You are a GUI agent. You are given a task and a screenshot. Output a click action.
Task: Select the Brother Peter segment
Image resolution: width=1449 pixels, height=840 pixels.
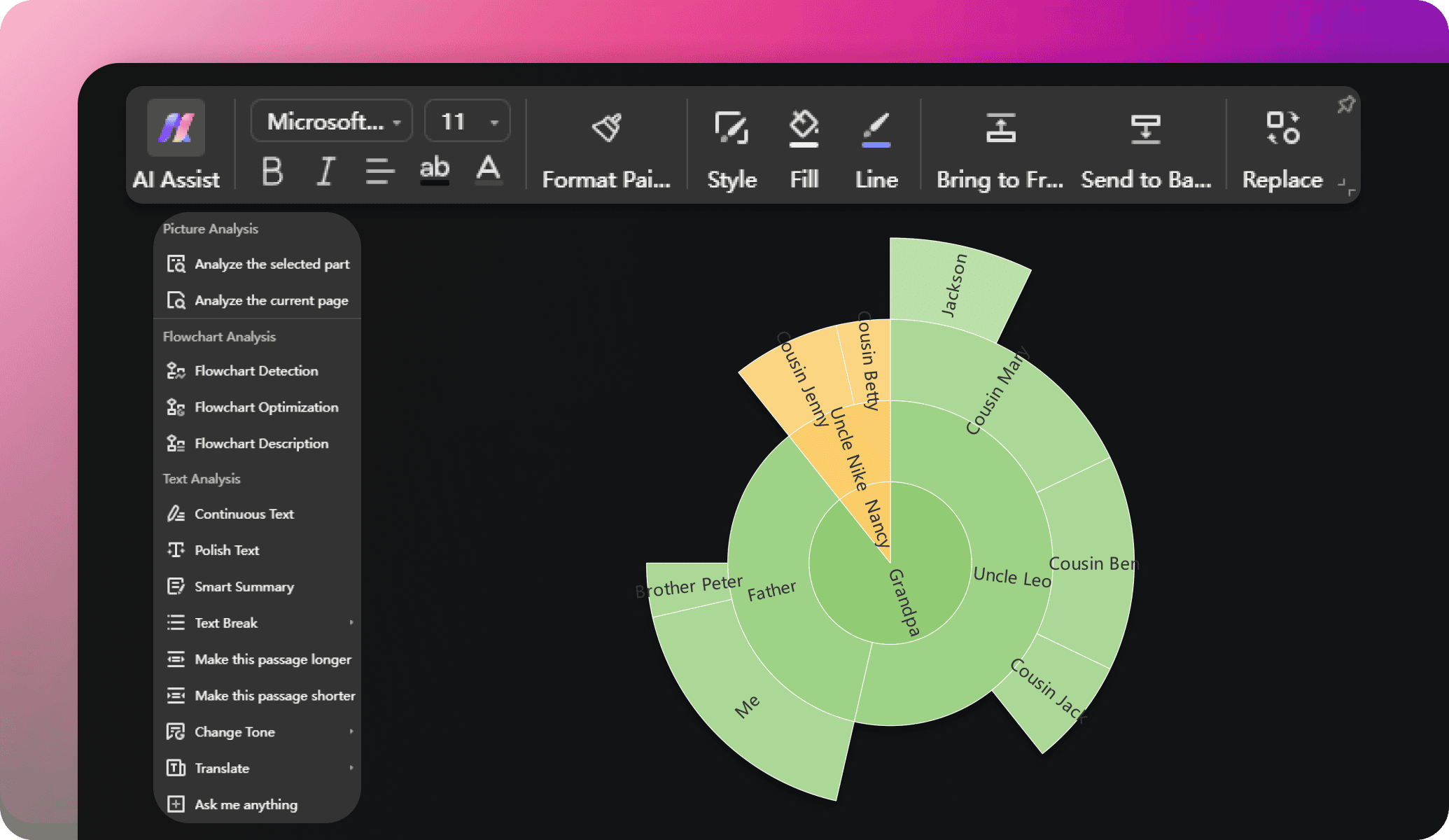point(689,587)
